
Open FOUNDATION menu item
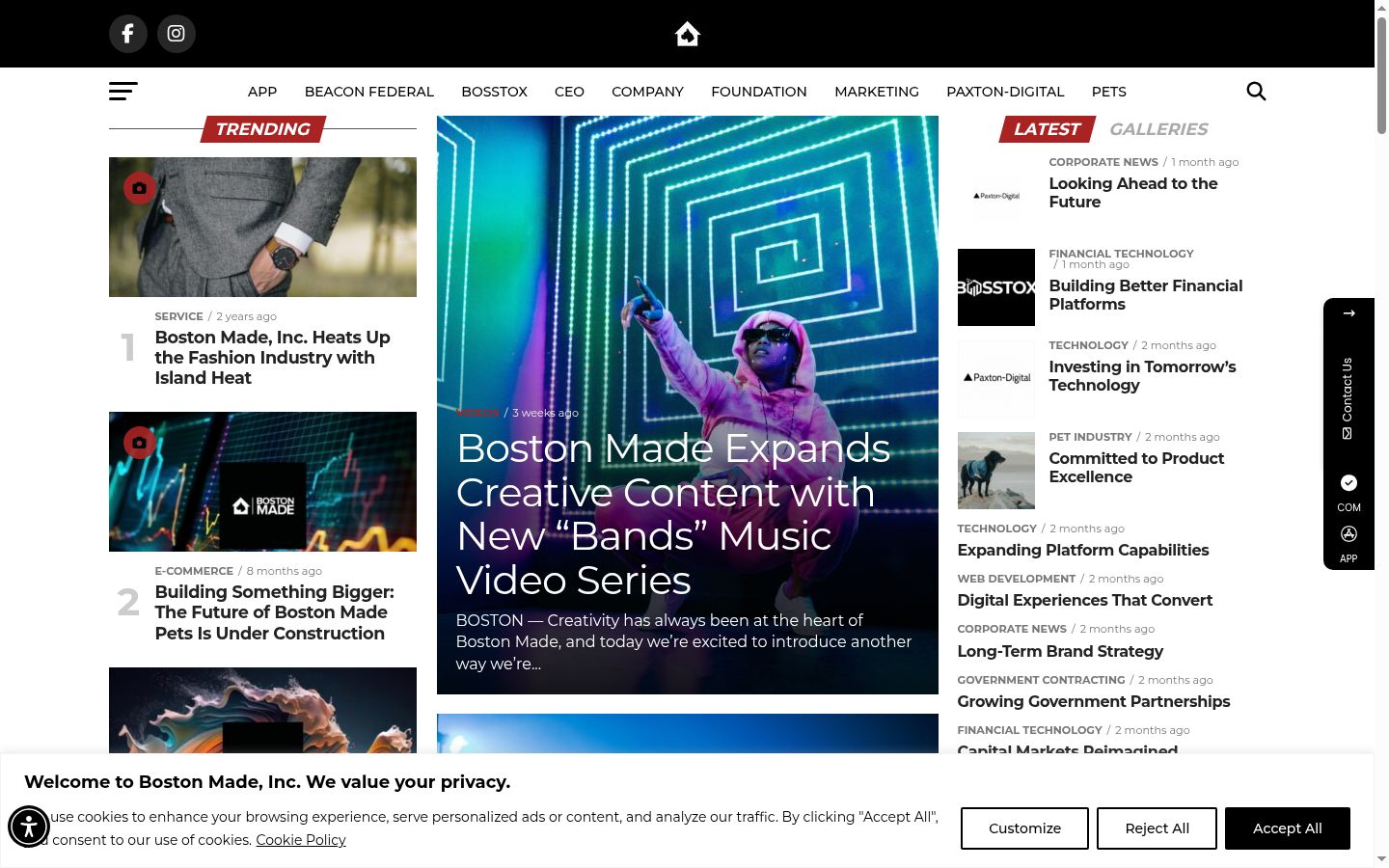coord(759,92)
